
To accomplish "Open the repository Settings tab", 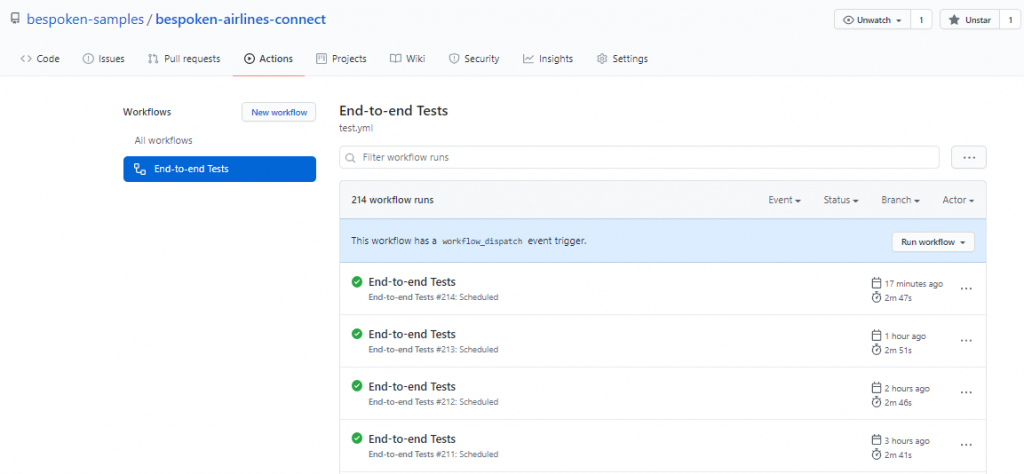I will (622, 59).
